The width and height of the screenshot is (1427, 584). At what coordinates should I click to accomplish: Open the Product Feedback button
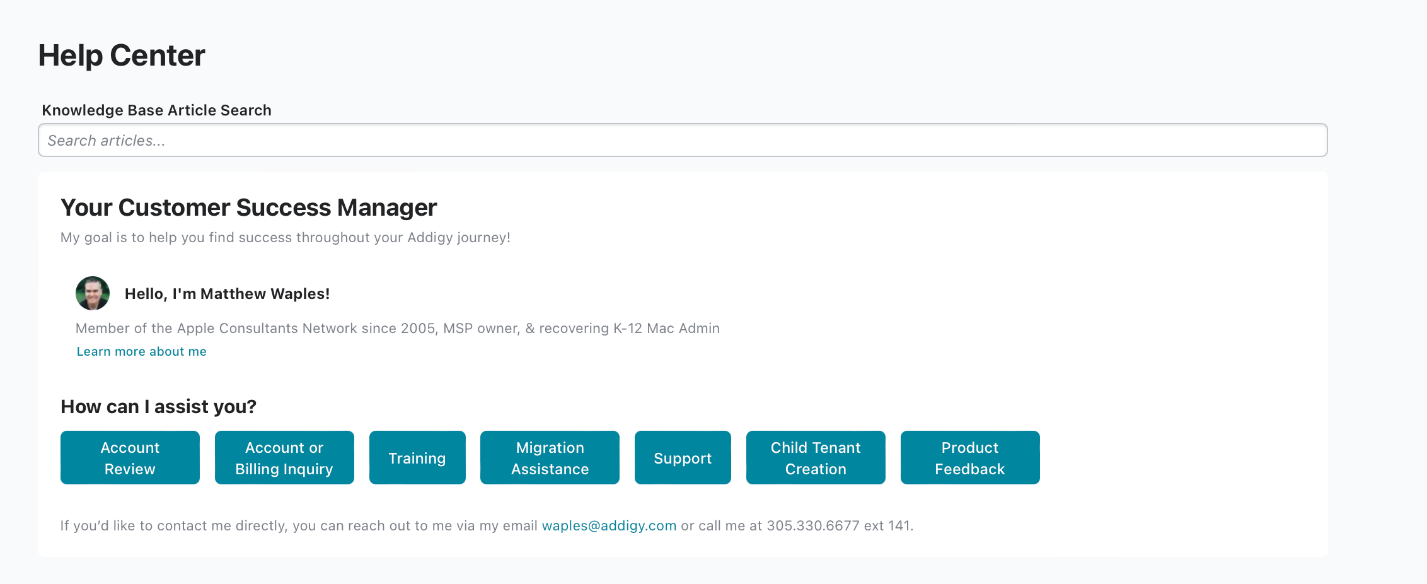(970, 458)
